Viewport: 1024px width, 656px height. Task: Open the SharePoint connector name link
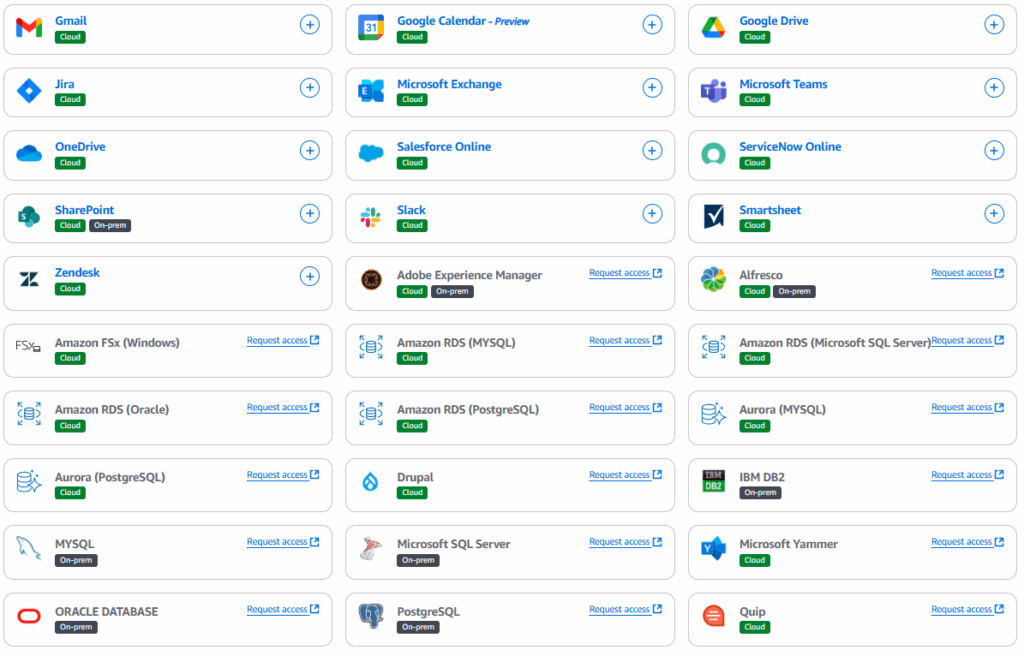coord(84,210)
